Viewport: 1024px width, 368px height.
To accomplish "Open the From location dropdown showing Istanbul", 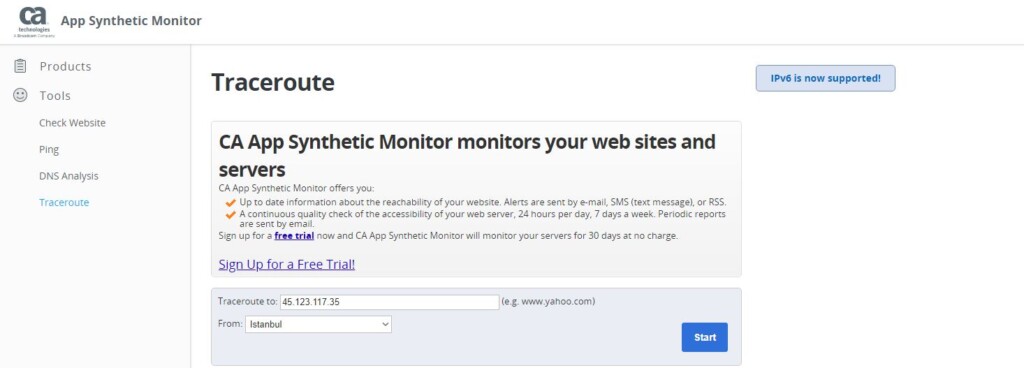I will (x=318, y=324).
